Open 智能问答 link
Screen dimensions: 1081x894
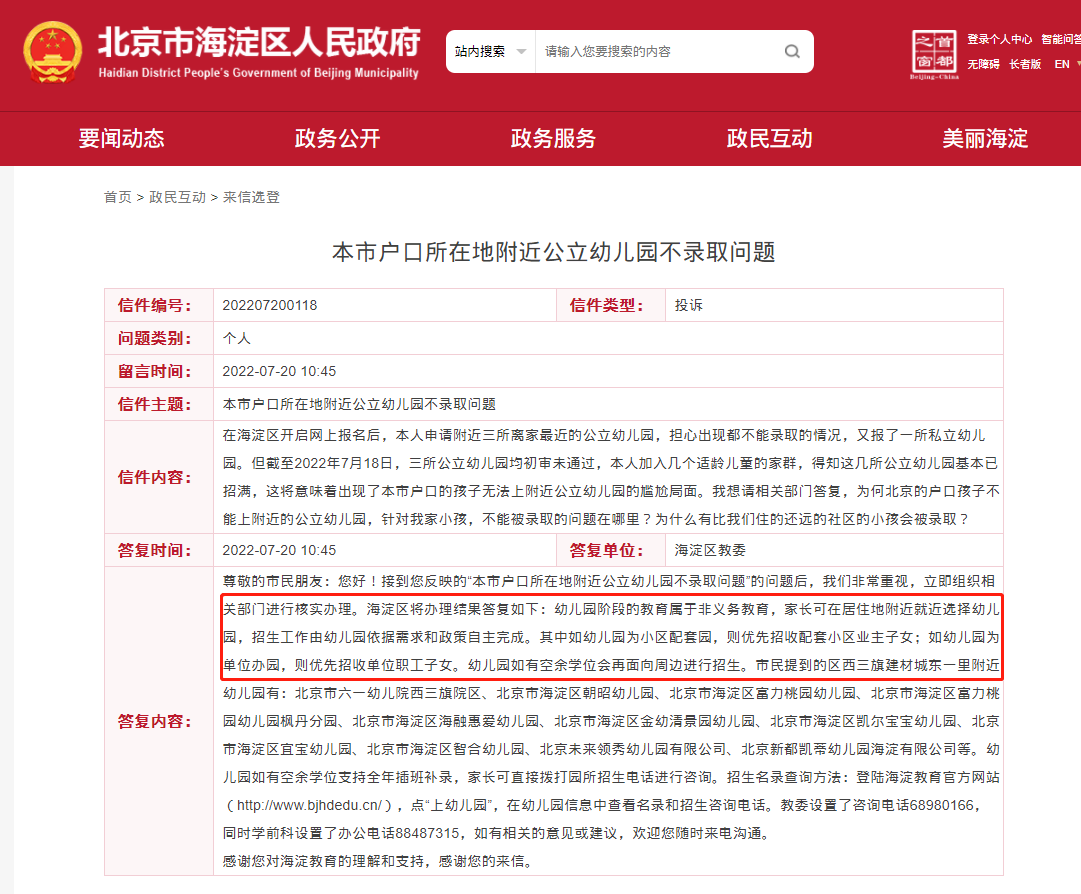(1060, 39)
